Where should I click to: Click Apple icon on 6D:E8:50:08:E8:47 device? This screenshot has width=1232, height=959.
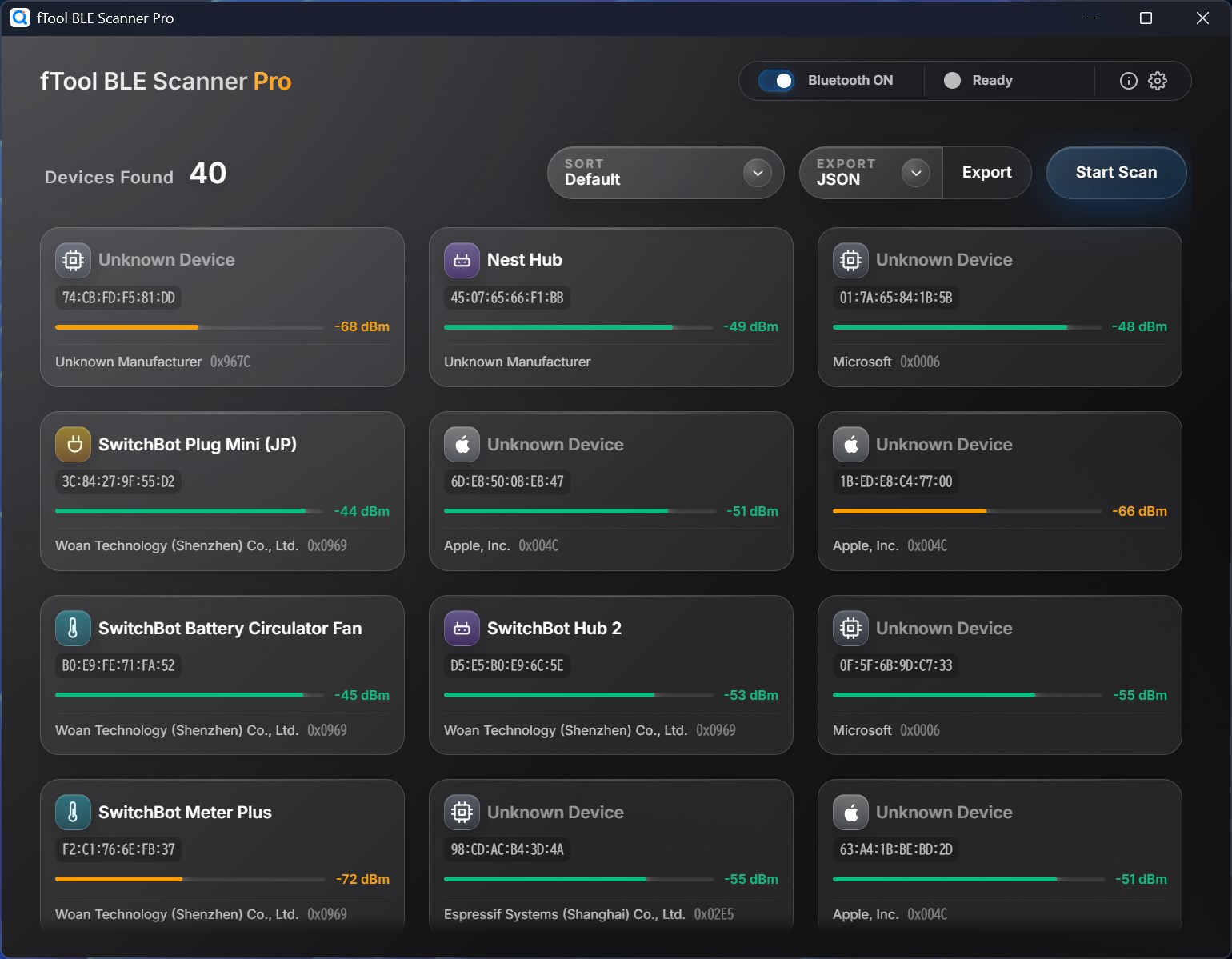(x=462, y=444)
